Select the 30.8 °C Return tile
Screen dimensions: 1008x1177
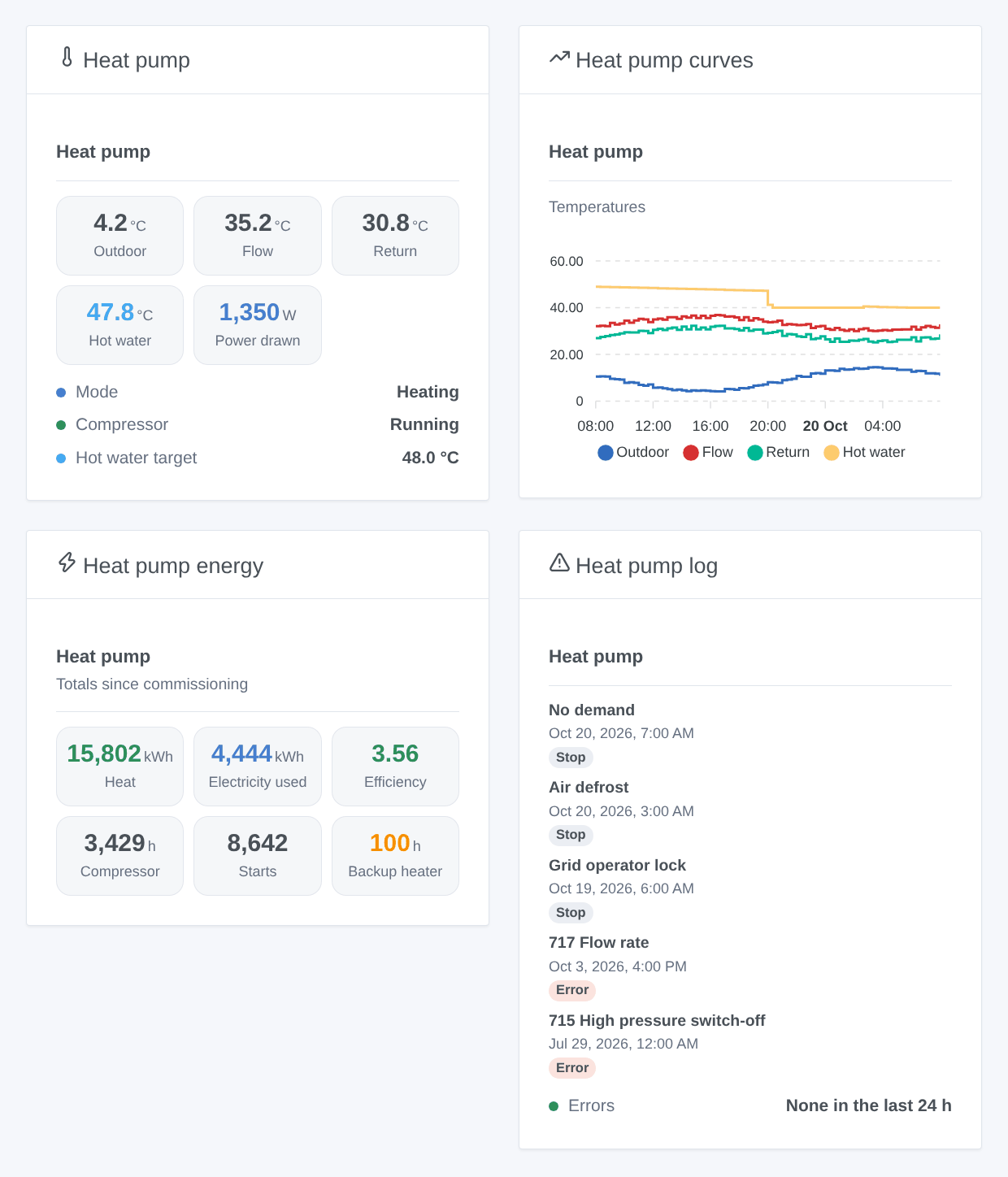coord(395,236)
